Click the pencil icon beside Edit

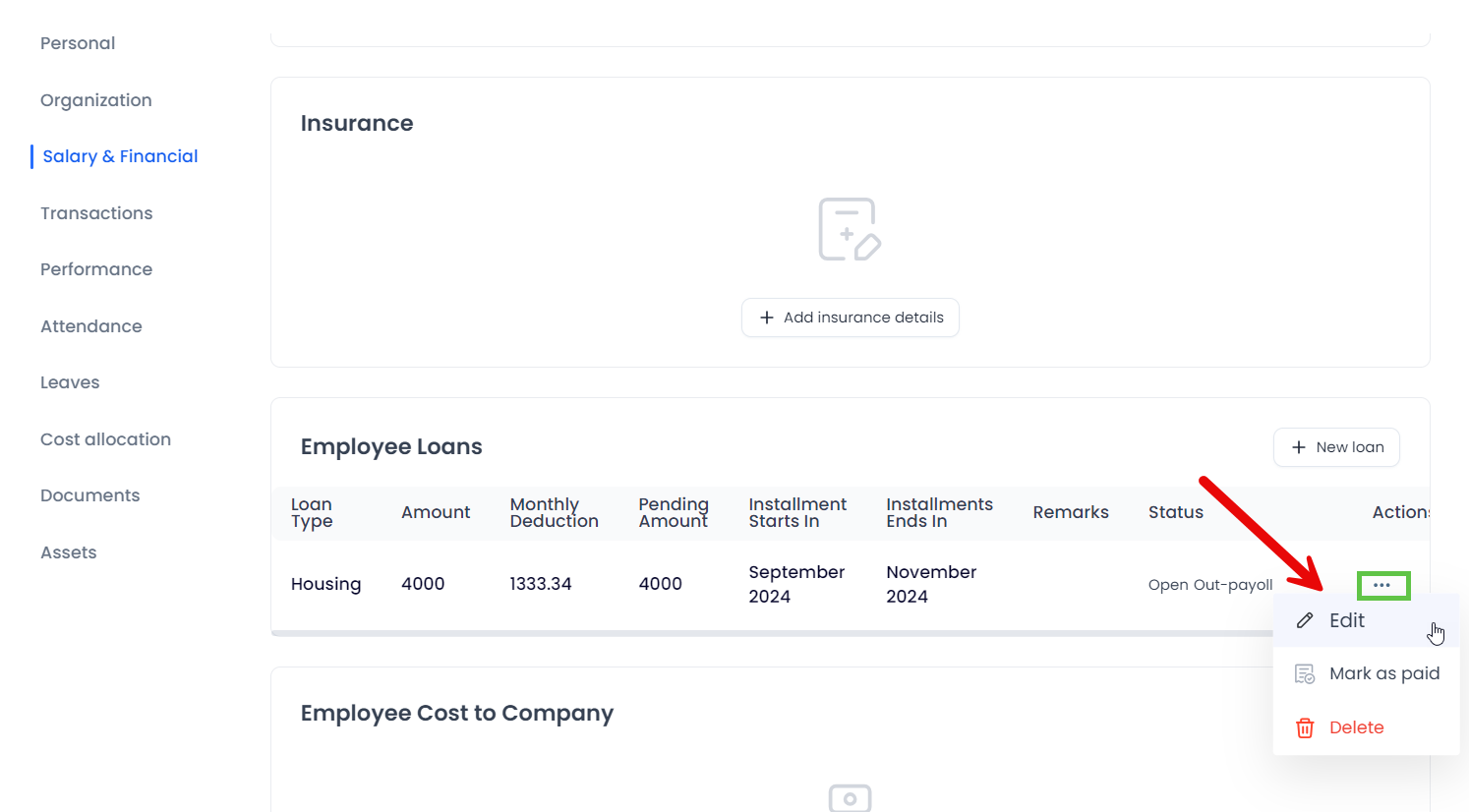[x=1305, y=620]
